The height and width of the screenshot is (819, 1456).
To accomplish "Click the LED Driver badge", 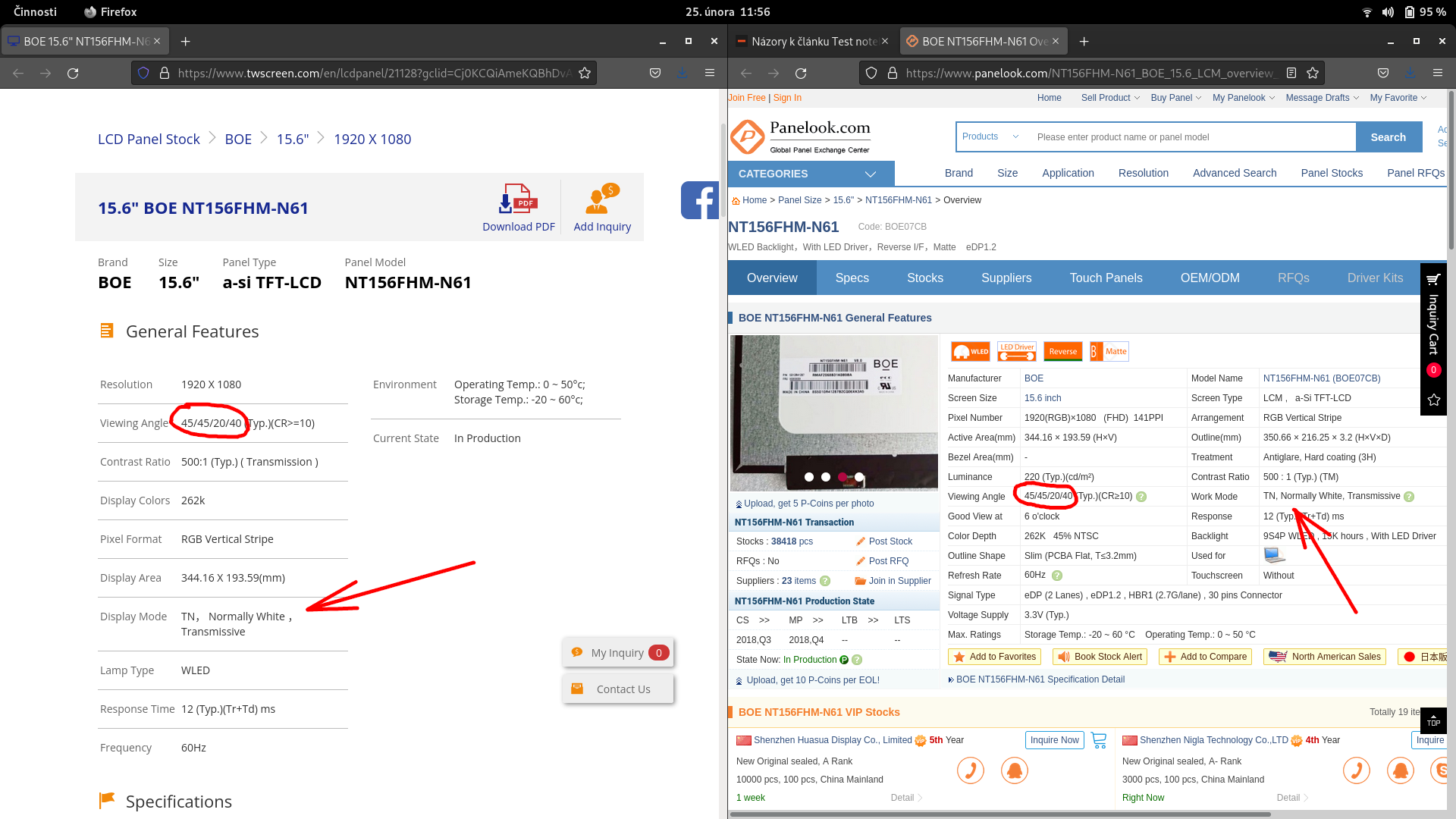I will pyautogui.click(x=1016, y=351).
